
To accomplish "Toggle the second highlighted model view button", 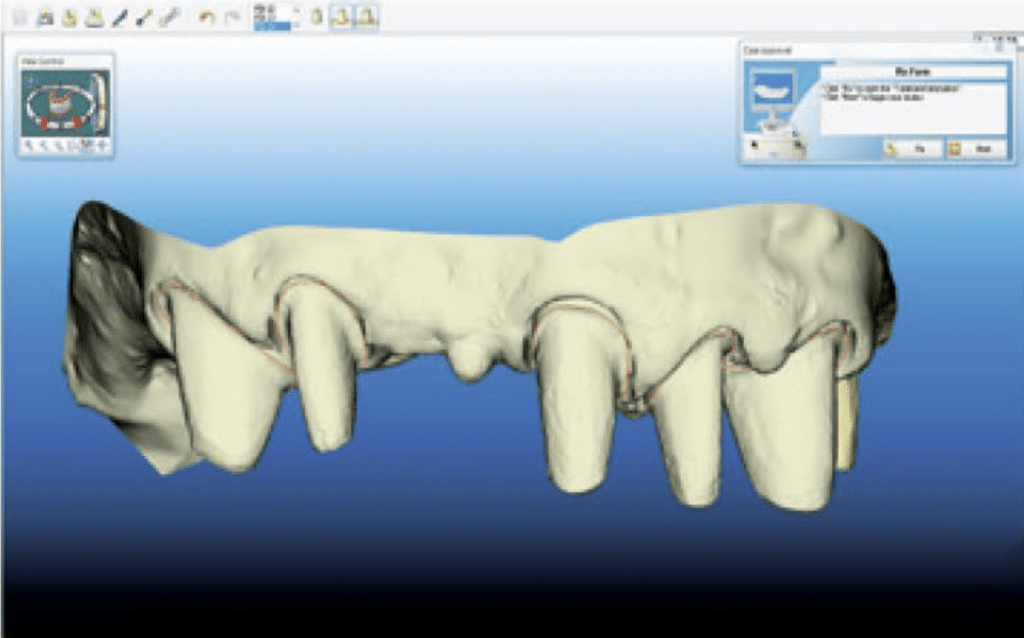I will tap(367, 17).
